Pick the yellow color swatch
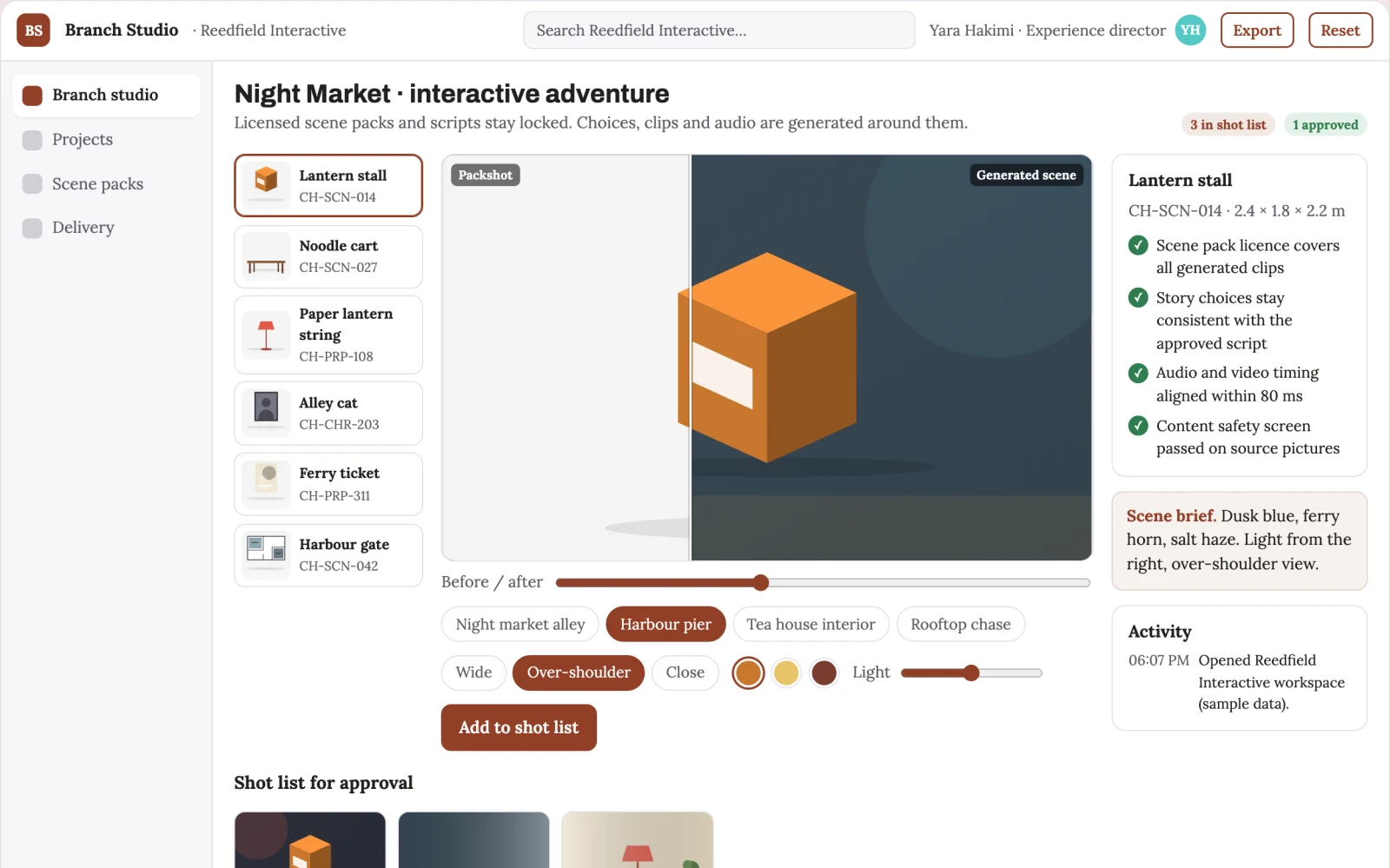This screenshot has height=868, width=1390. pyautogui.click(x=786, y=673)
